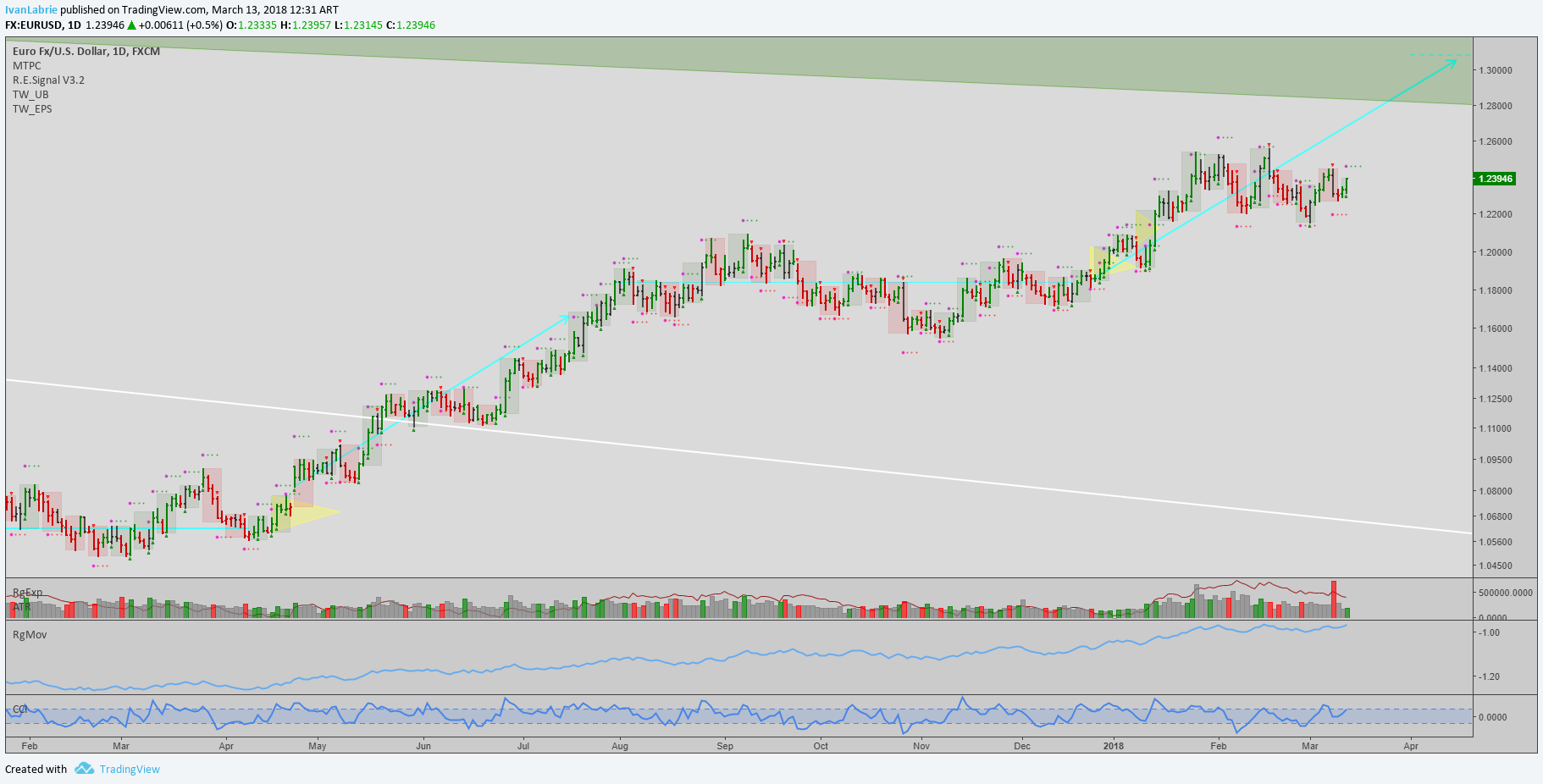Open the IvanLabrie author link
1543x784 pixels.
point(31,9)
